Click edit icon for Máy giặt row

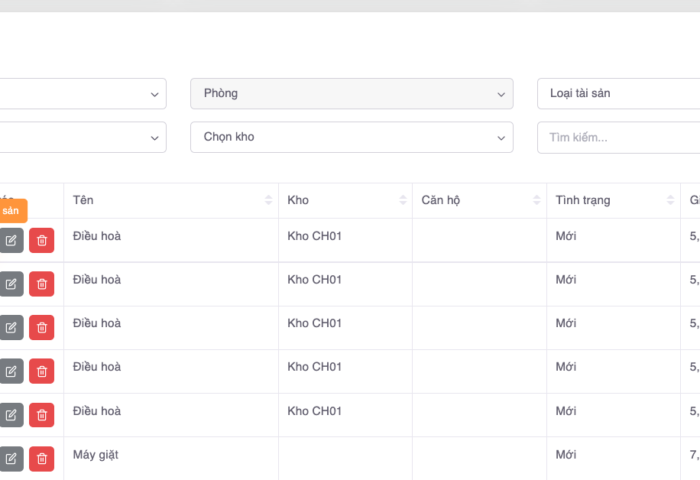[x=11, y=458]
